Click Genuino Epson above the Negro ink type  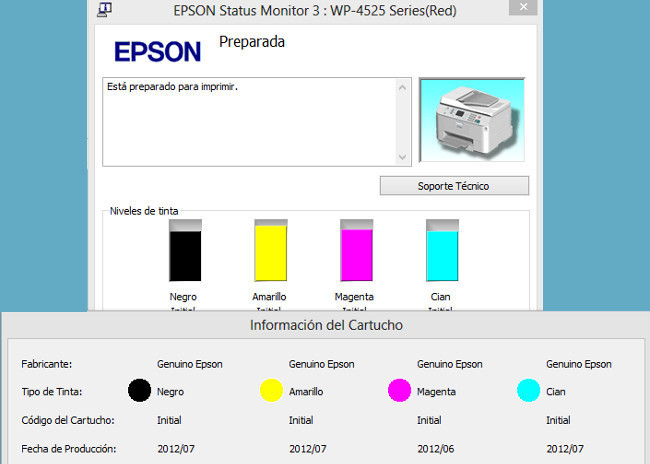190,364
